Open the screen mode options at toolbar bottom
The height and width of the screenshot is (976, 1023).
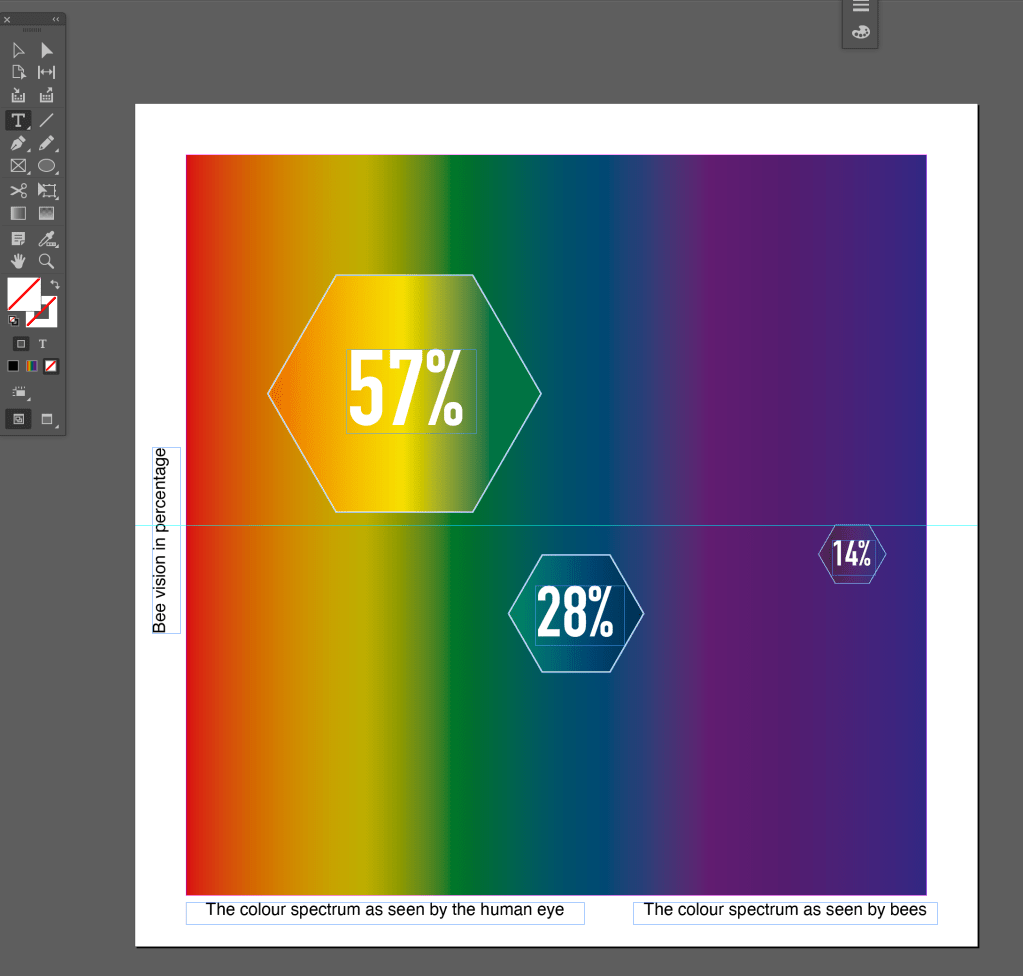(x=47, y=419)
